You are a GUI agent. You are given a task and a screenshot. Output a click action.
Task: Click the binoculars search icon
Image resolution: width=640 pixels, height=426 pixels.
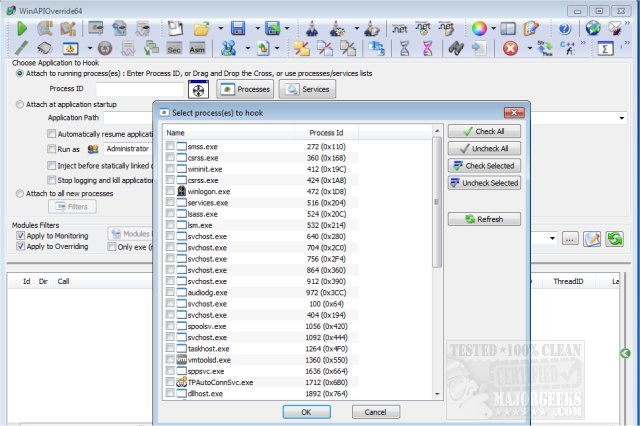[456, 49]
